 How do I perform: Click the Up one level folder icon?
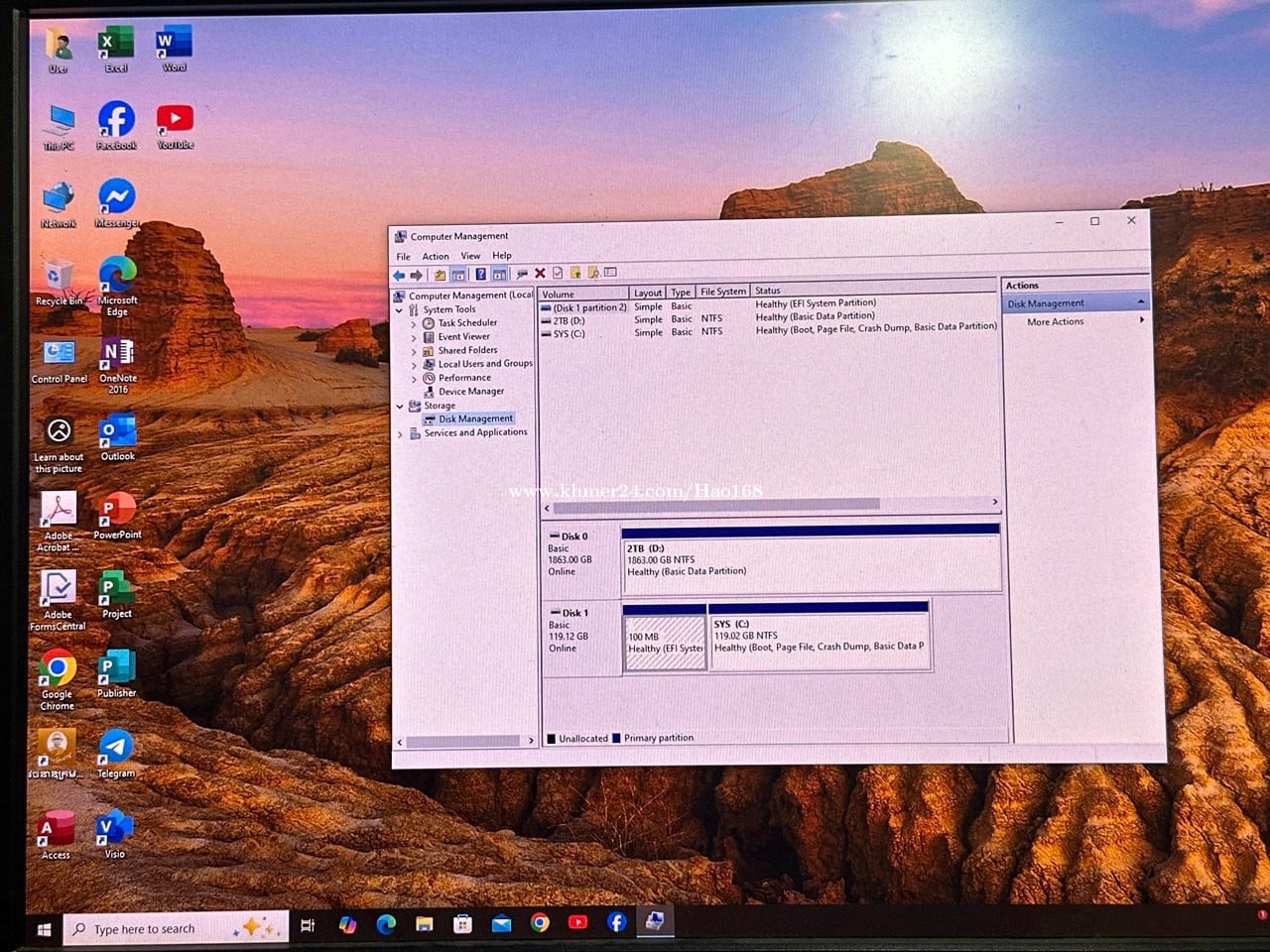[x=440, y=275]
